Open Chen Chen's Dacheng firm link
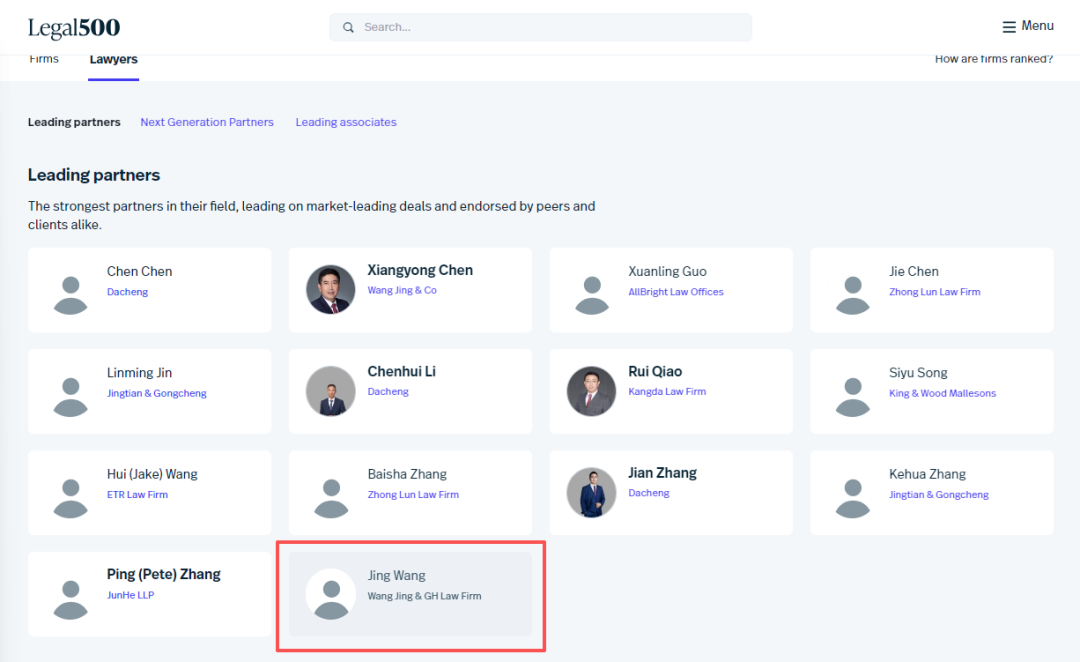 (127, 292)
